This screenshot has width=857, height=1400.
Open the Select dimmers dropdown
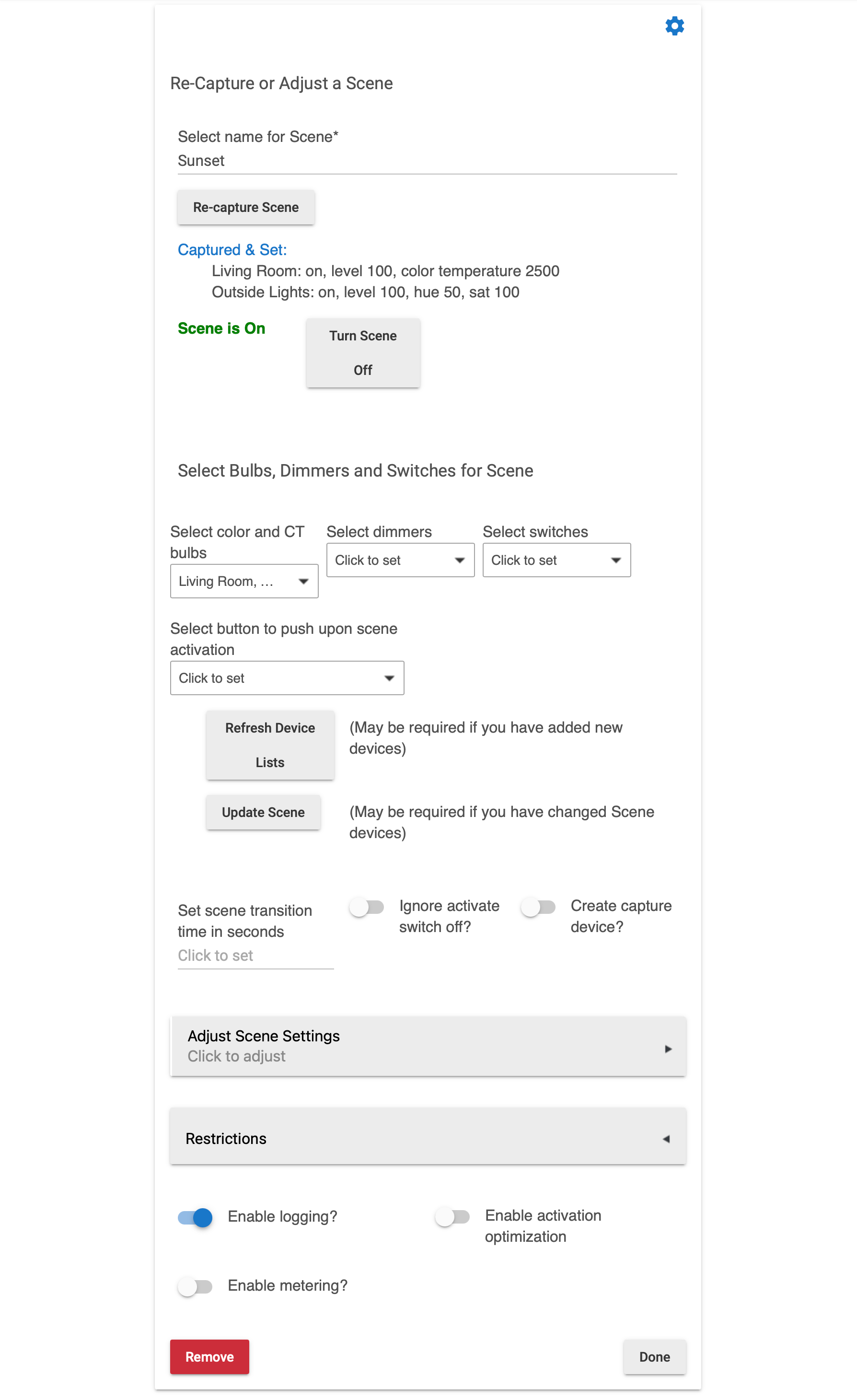tap(400, 560)
